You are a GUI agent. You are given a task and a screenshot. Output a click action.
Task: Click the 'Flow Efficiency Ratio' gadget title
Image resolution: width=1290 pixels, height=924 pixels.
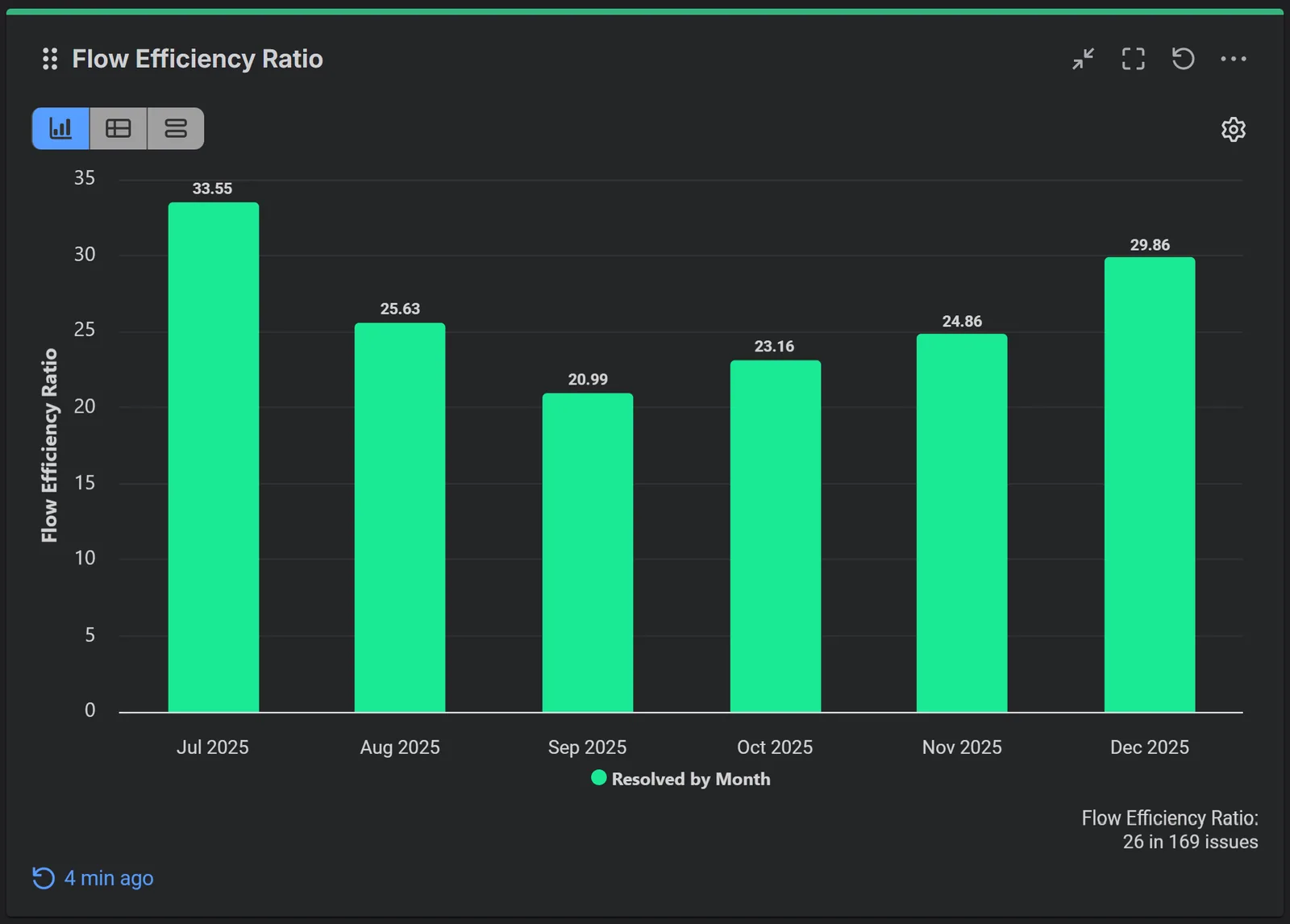pyautogui.click(x=198, y=59)
